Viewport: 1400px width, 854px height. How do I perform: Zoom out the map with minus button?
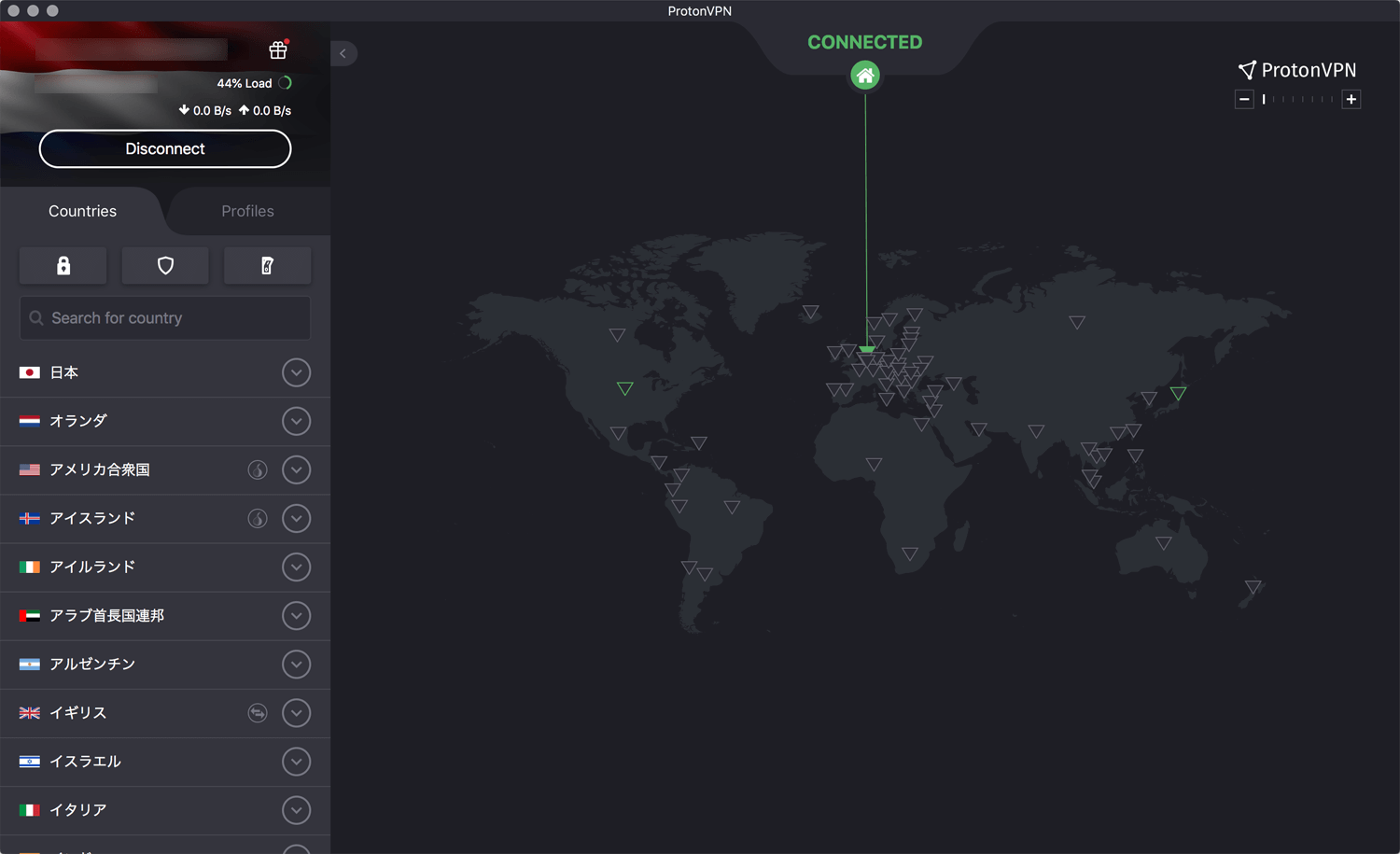click(1244, 99)
